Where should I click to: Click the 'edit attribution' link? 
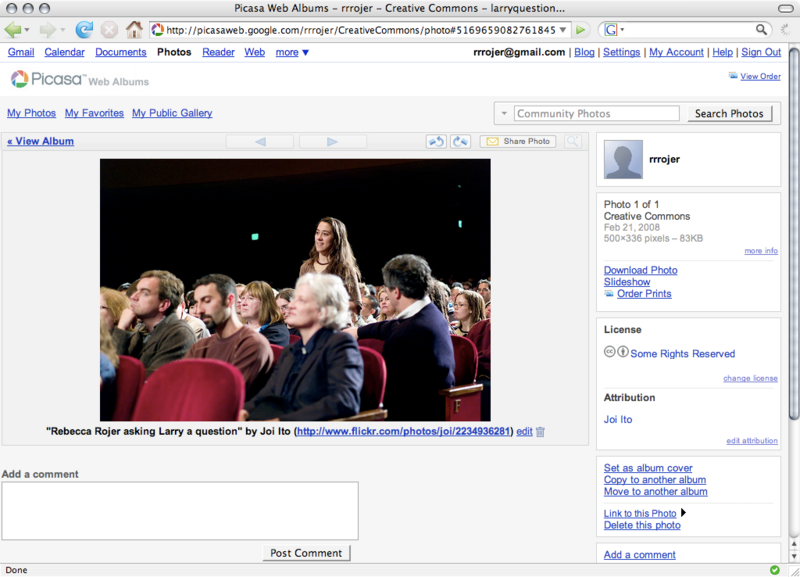click(x=752, y=441)
